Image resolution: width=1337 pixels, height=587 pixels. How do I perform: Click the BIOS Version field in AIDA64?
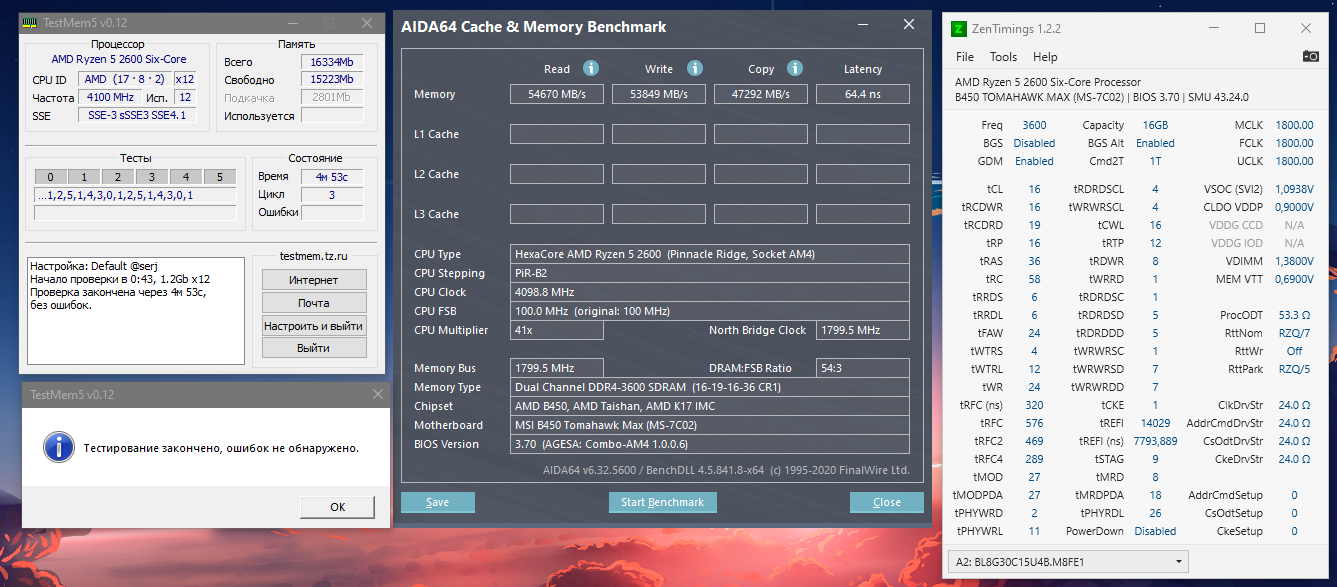coord(710,444)
